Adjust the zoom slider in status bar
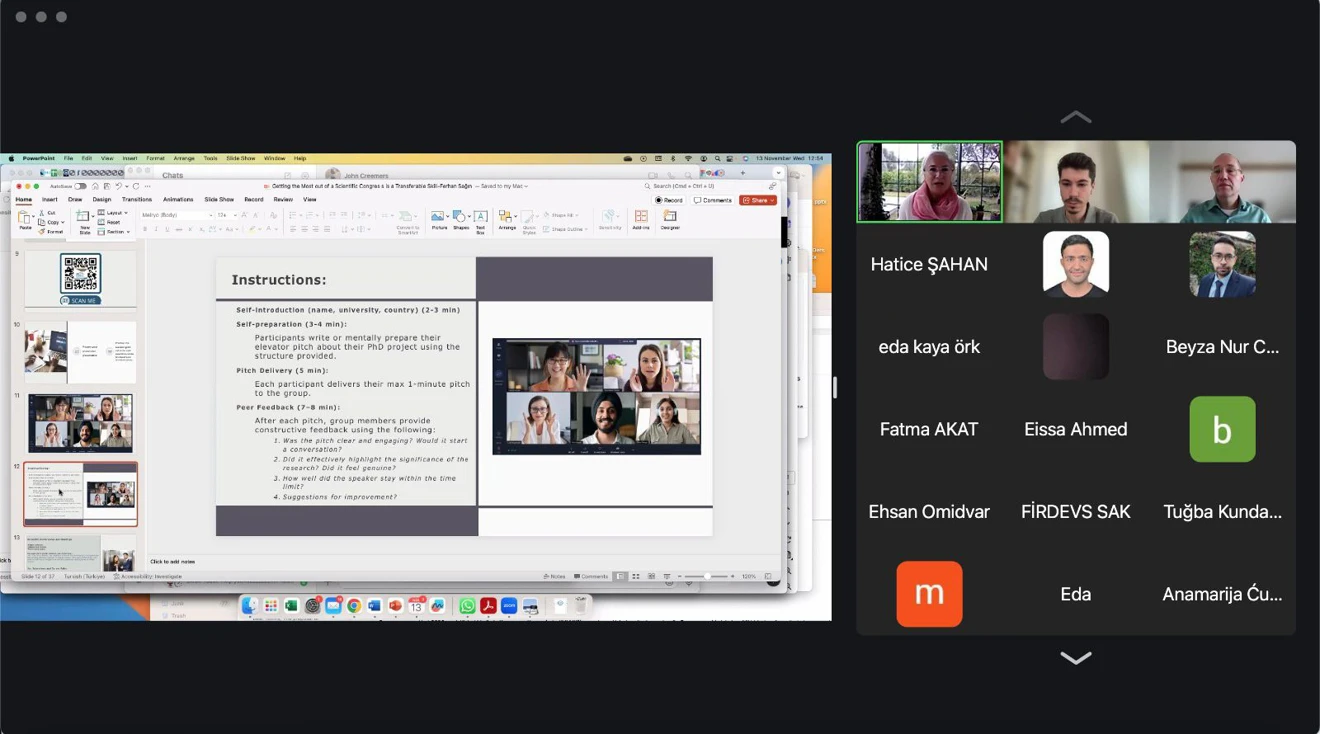 coord(707,576)
